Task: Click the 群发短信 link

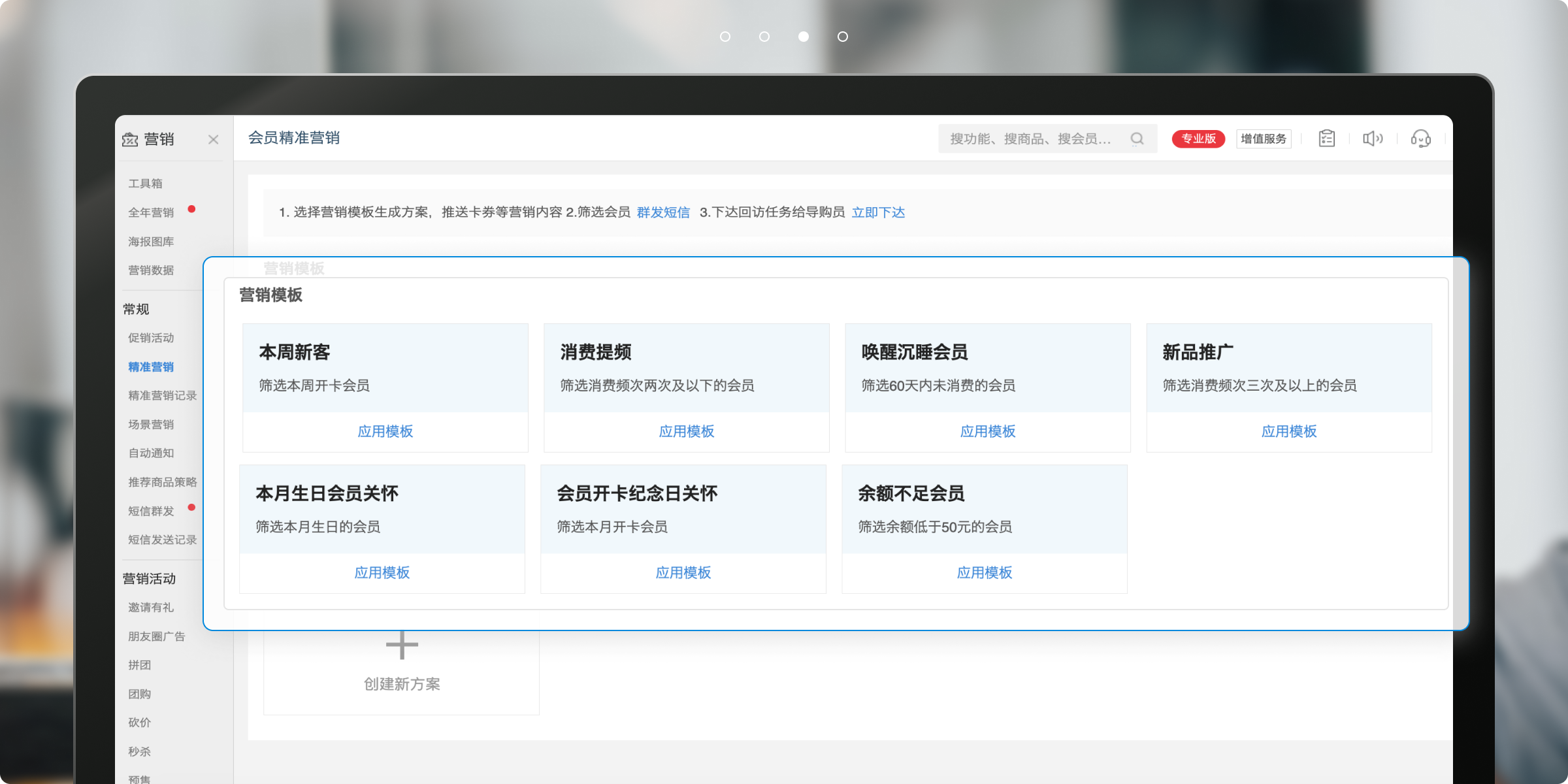Action: (663, 212)
